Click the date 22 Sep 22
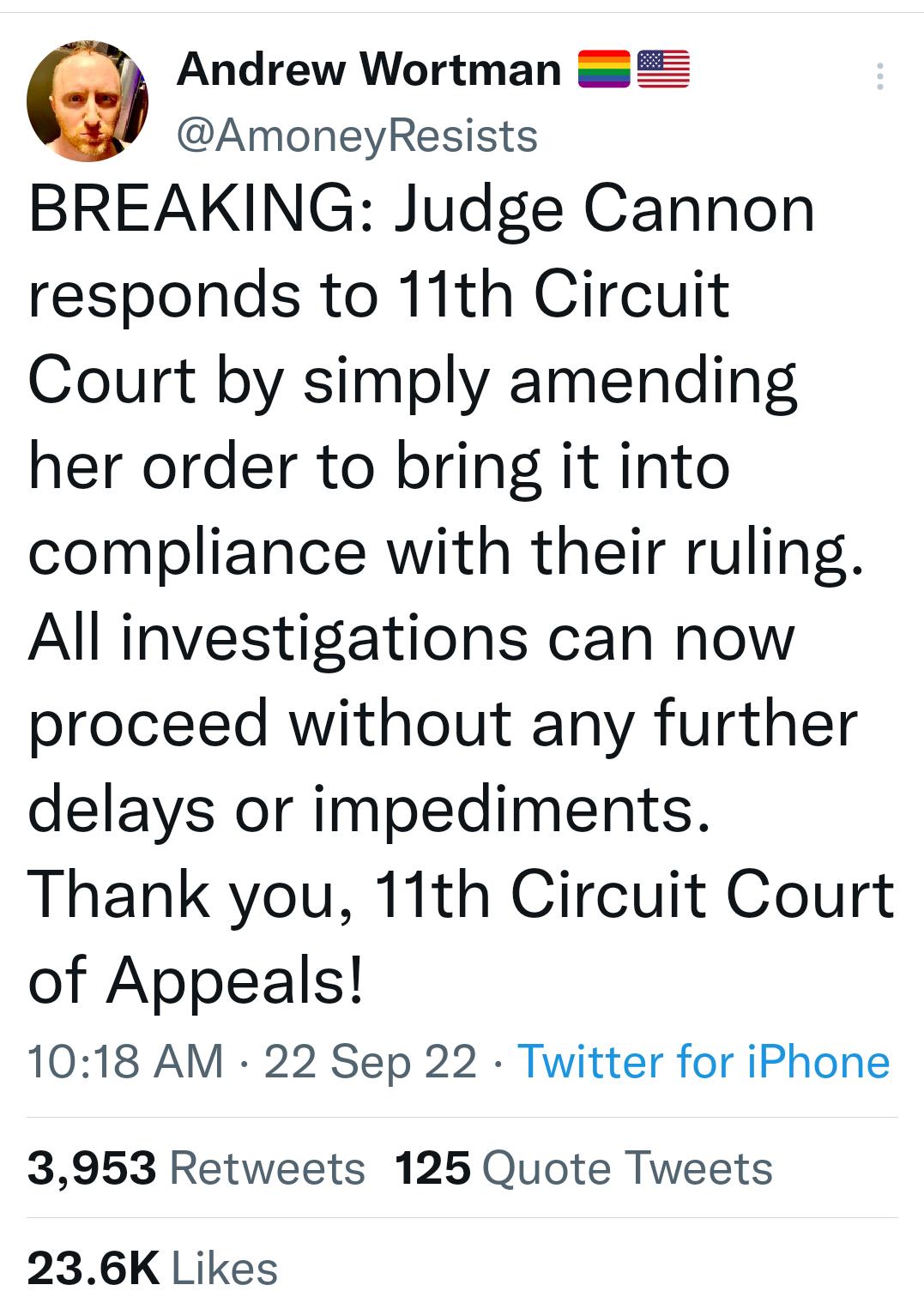Screen dimensions: 924x1315 click(x=369, y=1064)
